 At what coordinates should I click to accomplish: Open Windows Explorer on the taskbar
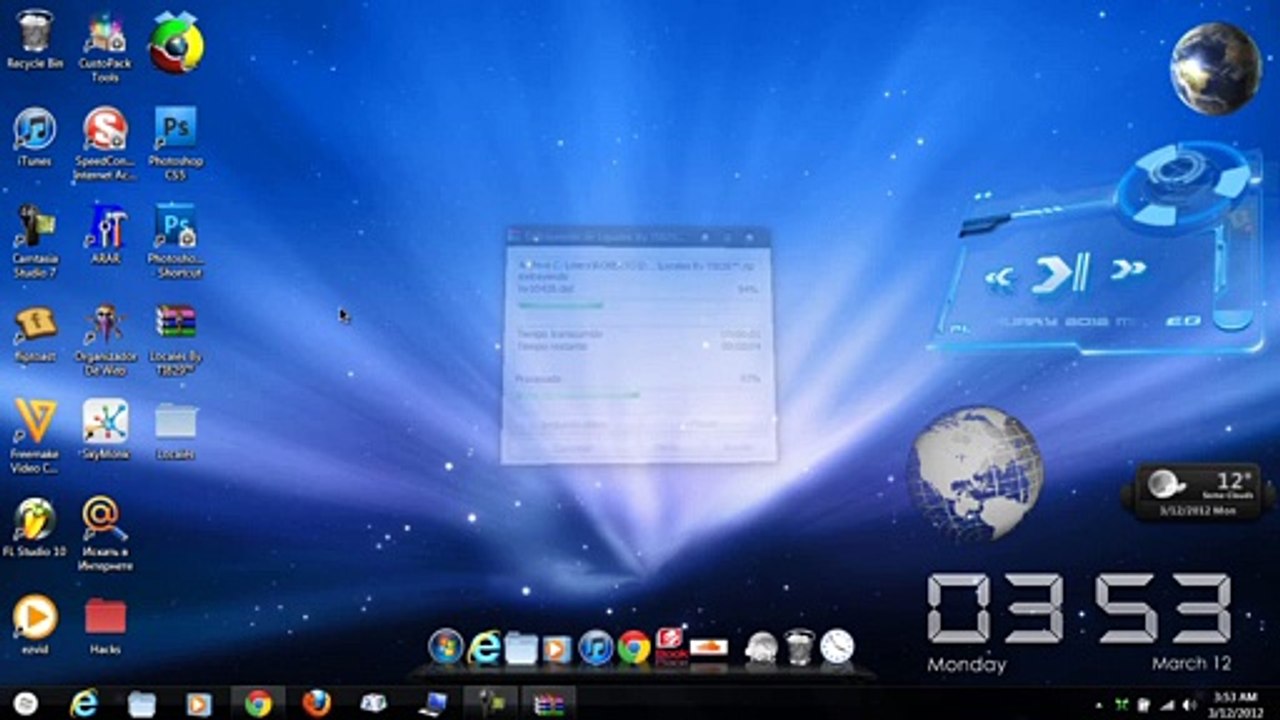(x=141, y=703)
